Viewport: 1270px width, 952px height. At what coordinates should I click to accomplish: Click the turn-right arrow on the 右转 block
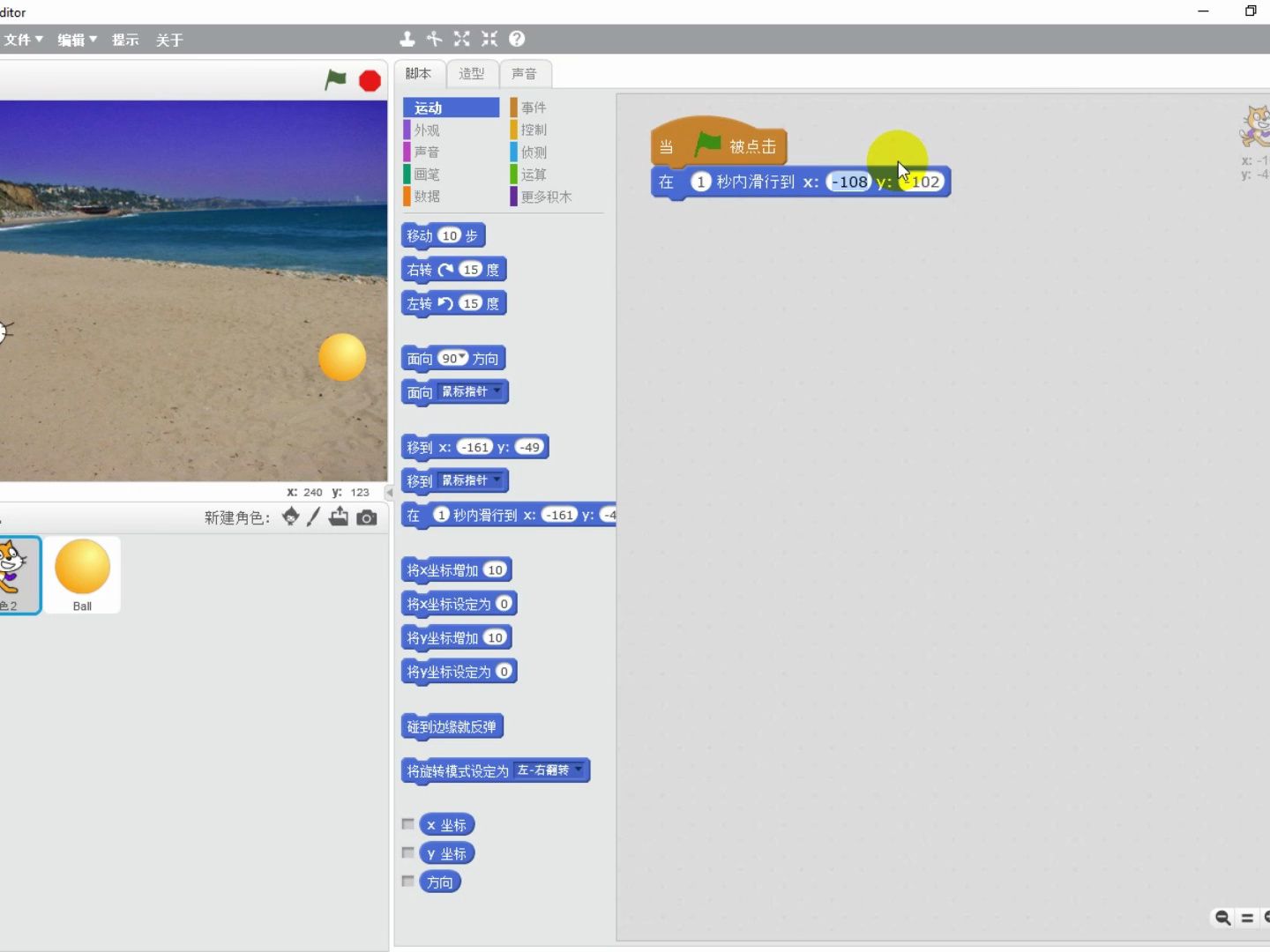tap(446, 270)
